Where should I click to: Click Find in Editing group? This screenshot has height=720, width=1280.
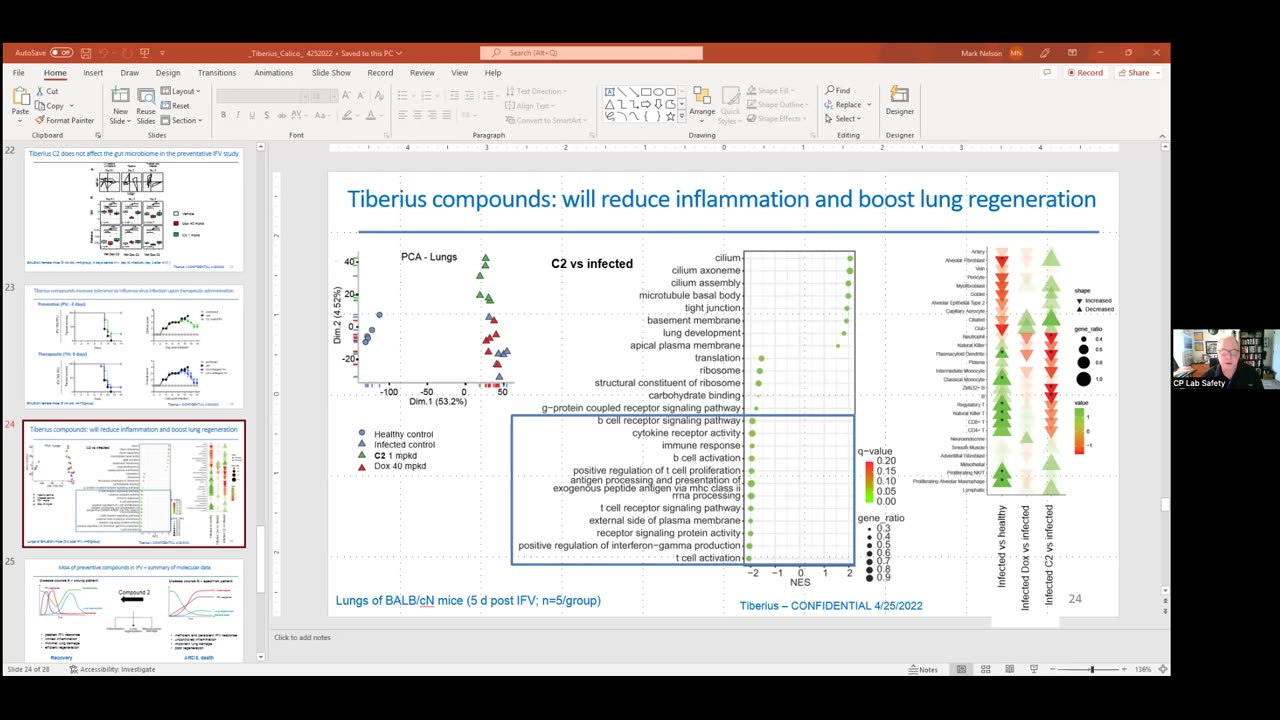pos(838,91)
